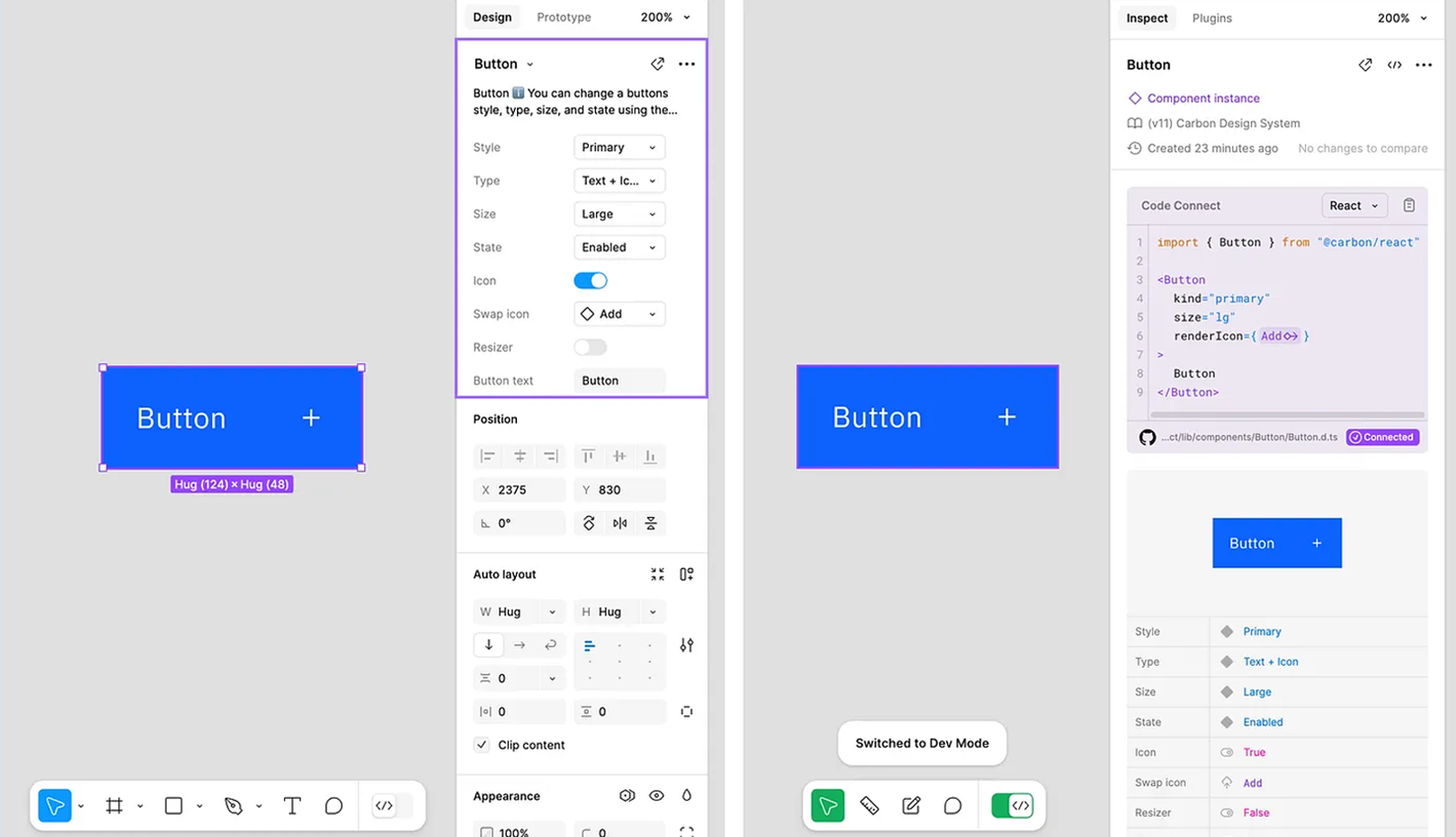The image size is (1456, 837).
Task: Click the Connected badge
Action: click(1382, 438)
